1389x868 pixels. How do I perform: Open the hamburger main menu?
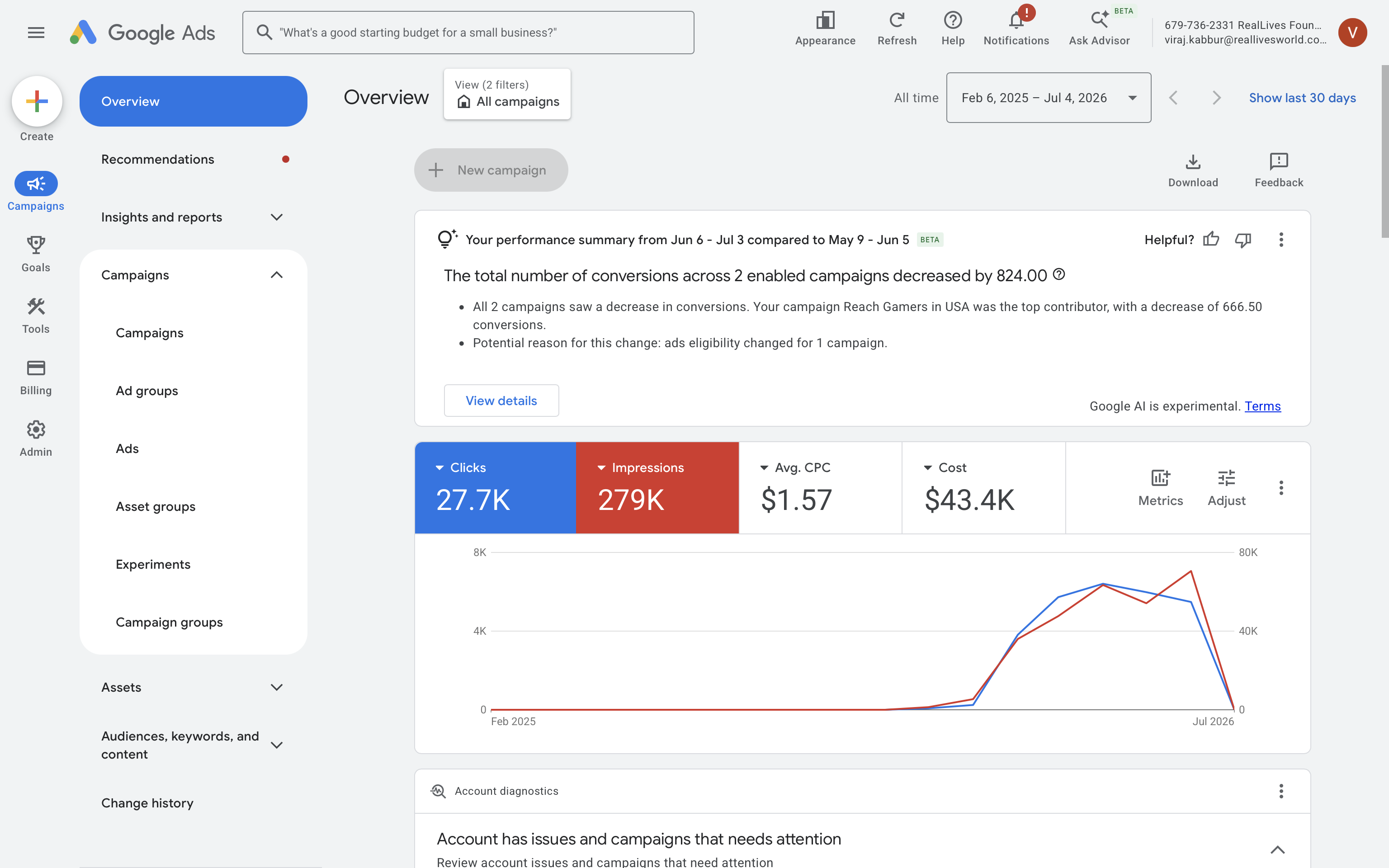tap(36, 33)
